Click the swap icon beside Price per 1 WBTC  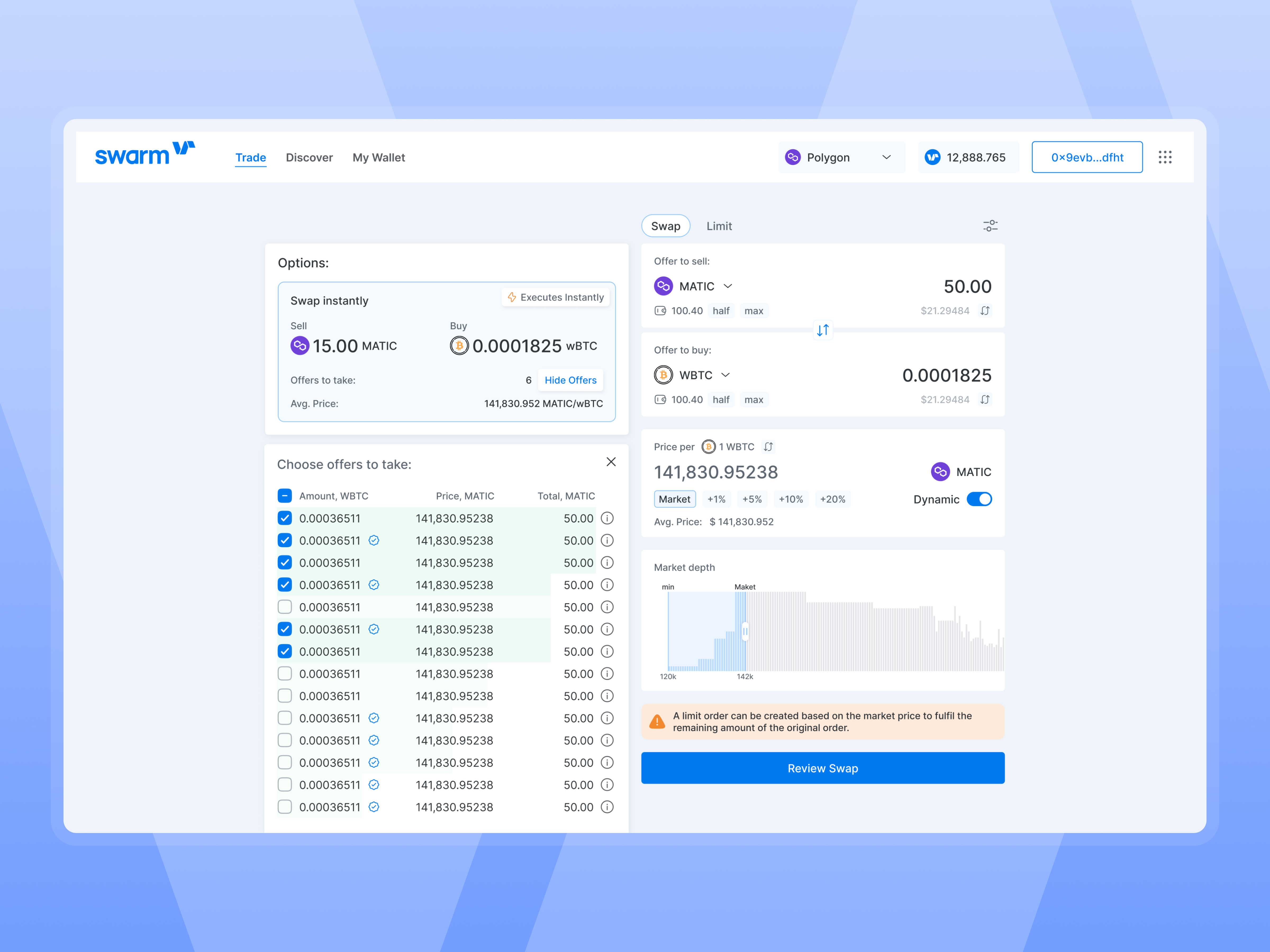pos(768,446)
